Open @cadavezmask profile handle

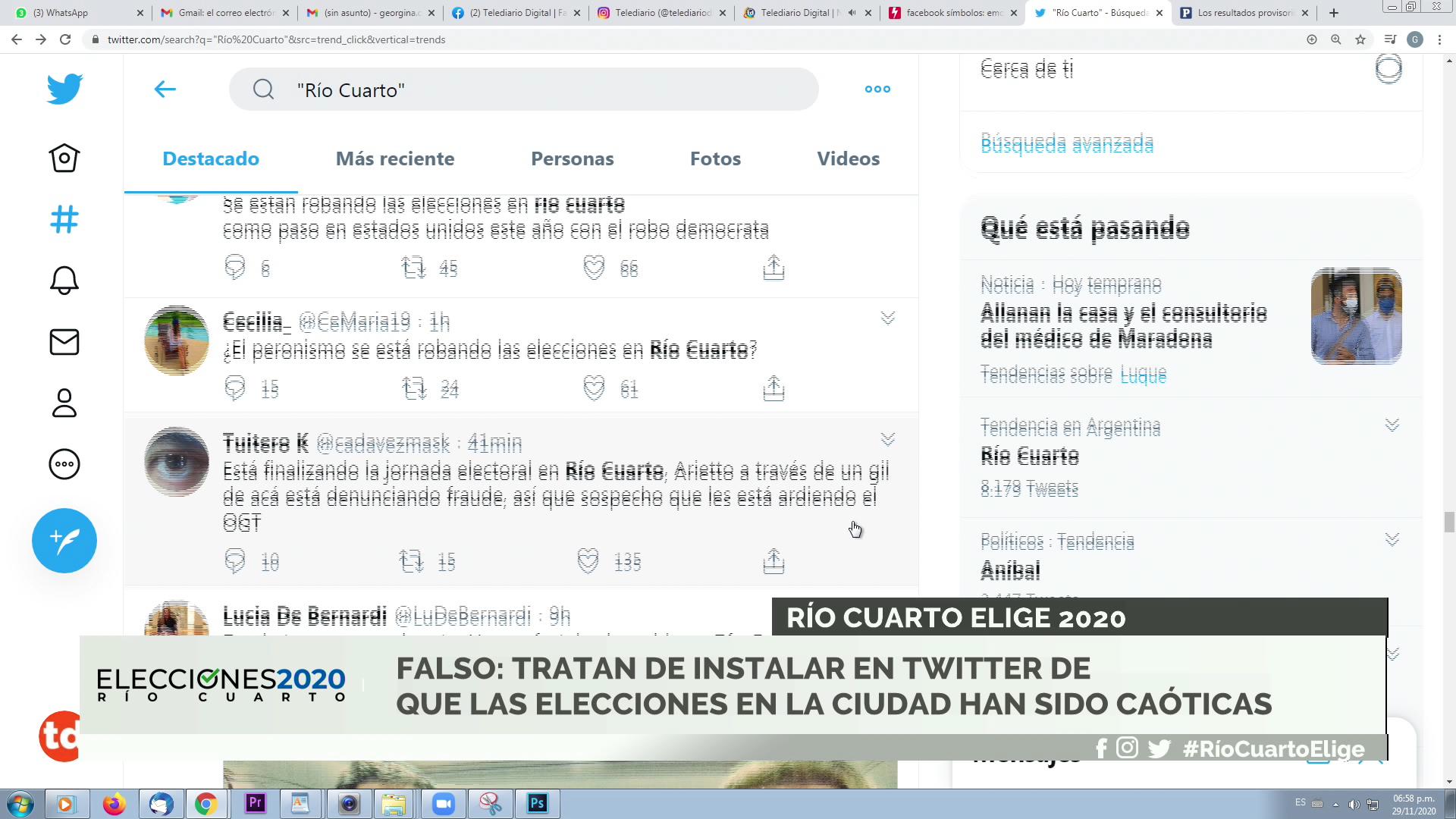[x=383, y=443]
